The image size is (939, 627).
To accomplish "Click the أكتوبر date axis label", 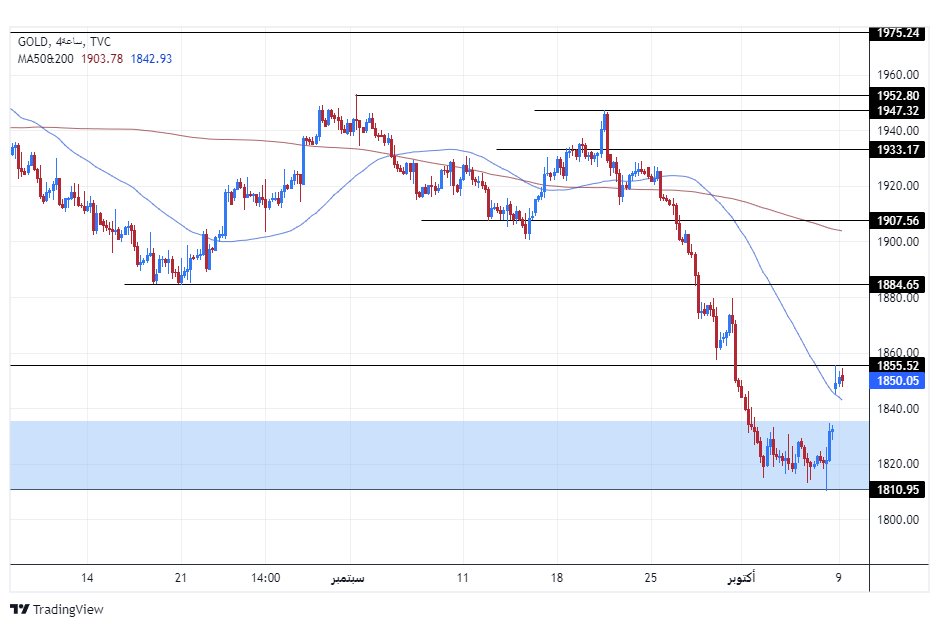I will pos(738,578).
